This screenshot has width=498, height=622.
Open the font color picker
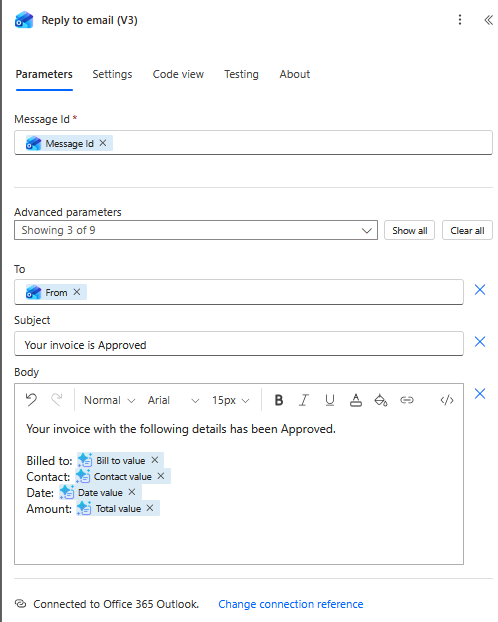(x=356, y=400)
